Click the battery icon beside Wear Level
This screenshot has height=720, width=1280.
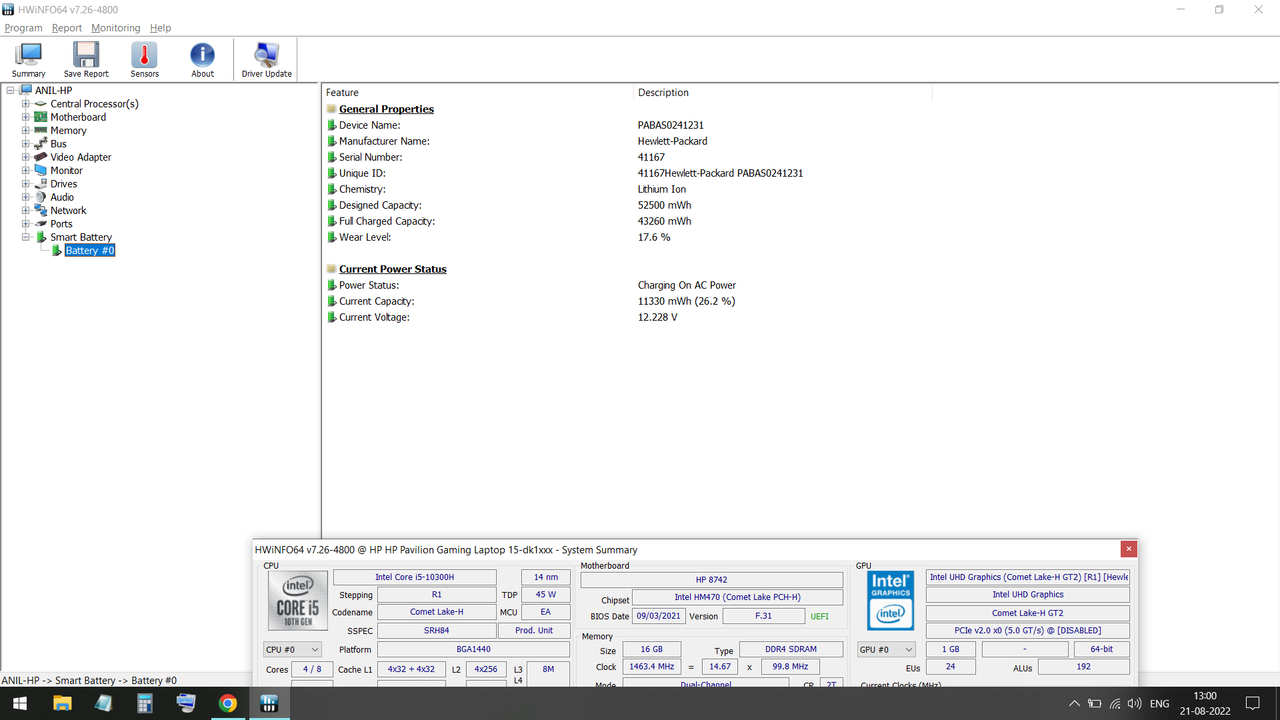[x=332, y=237]
